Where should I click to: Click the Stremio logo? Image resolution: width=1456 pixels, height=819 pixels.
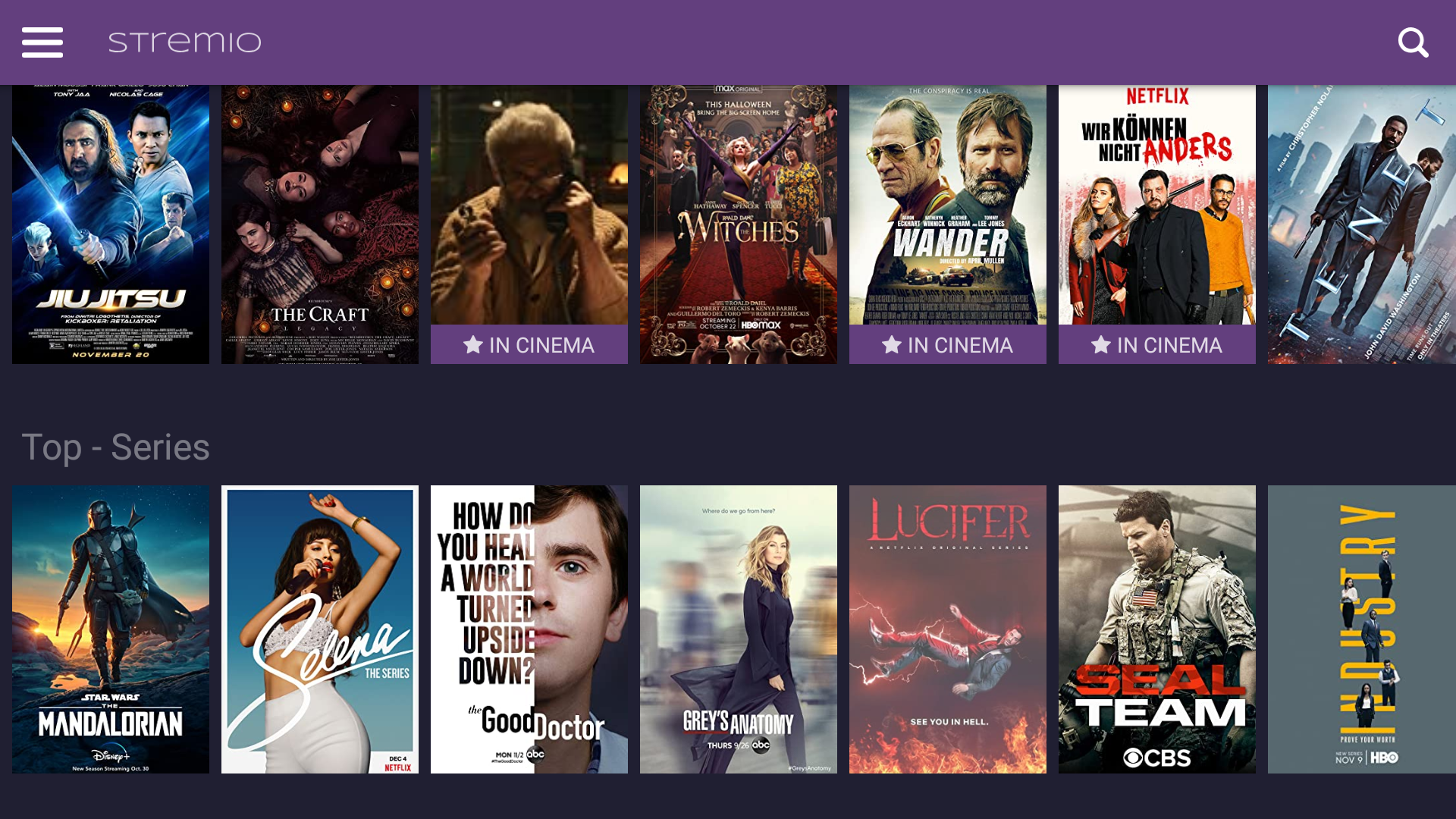point(184,42)
